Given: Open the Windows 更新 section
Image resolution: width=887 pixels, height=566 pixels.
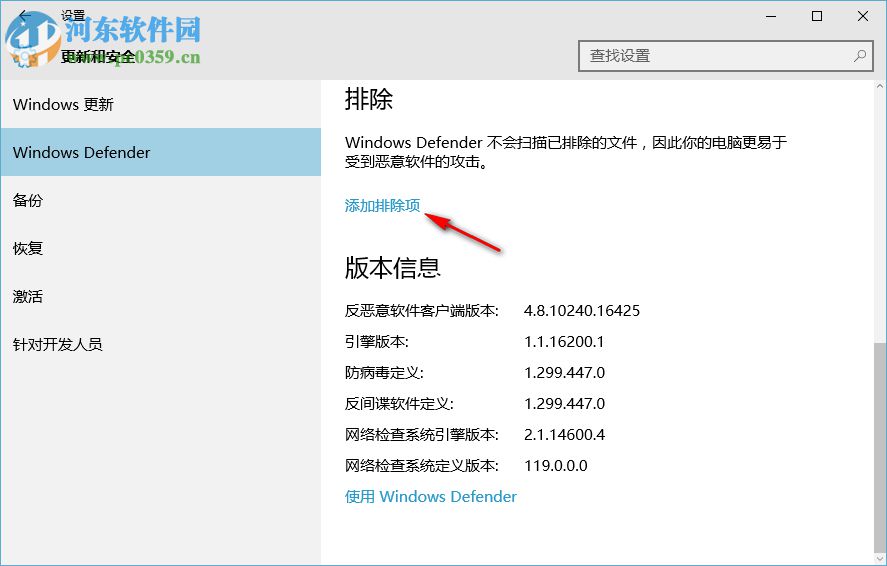Looking at the screenshot, I should coord(161,104).
